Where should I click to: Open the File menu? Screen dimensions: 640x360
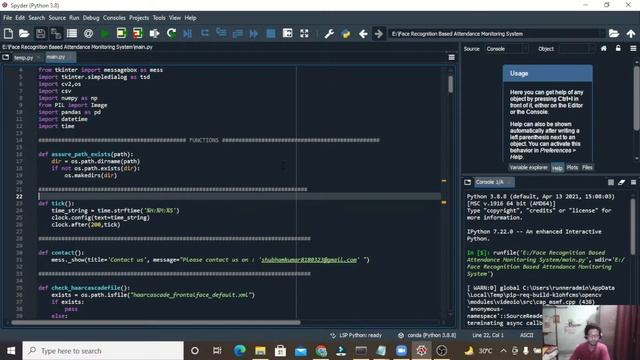tap(7, 18)
